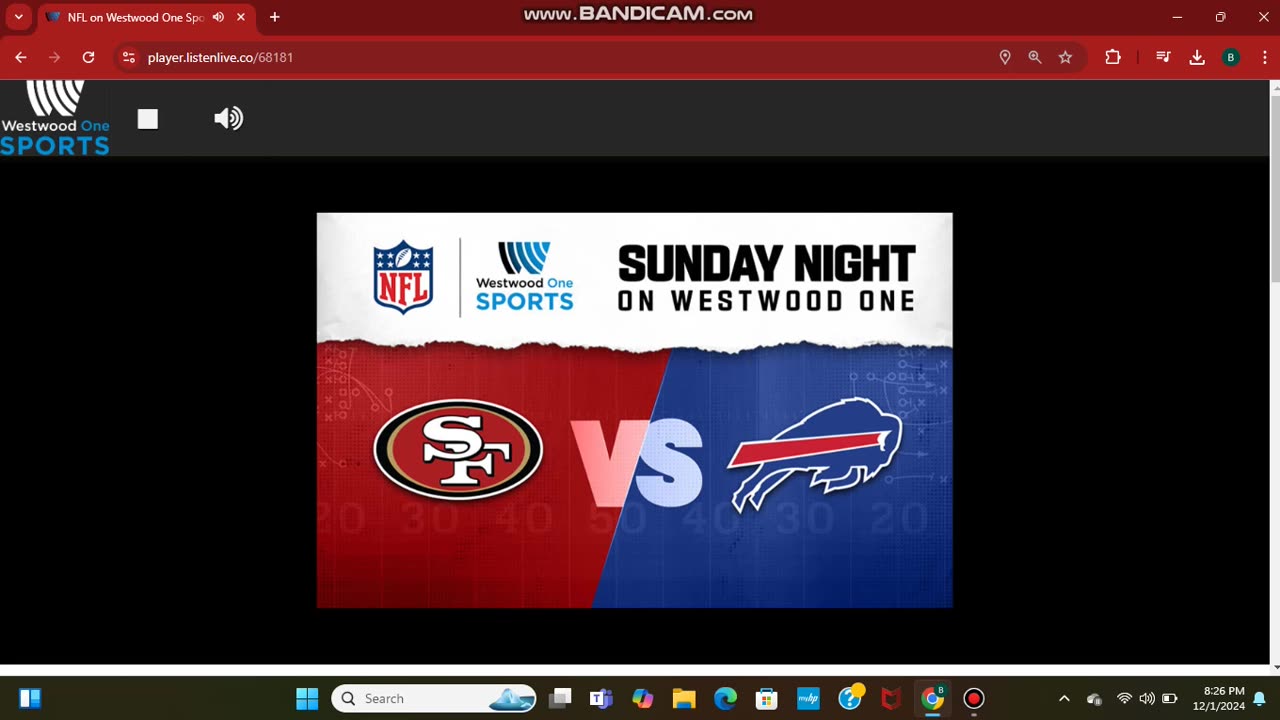The width and height of the screenshot is (1280, 720).
Task: Select the NFL on Westwood One tab
Action: point(135,17)
